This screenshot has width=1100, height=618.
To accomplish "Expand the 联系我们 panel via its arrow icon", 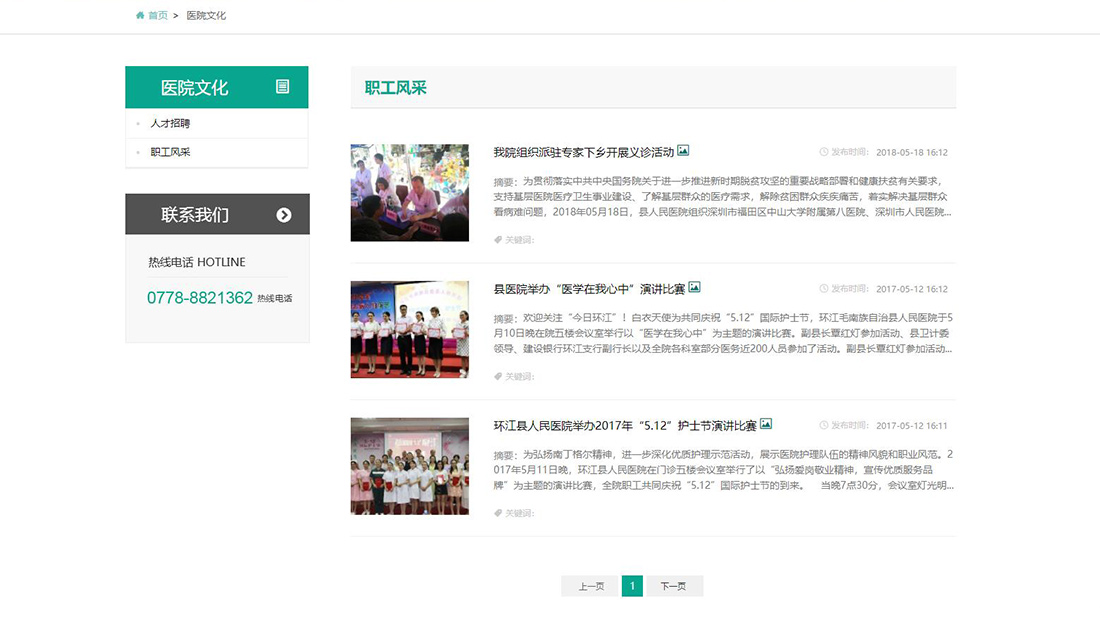I will coord(286,214).
